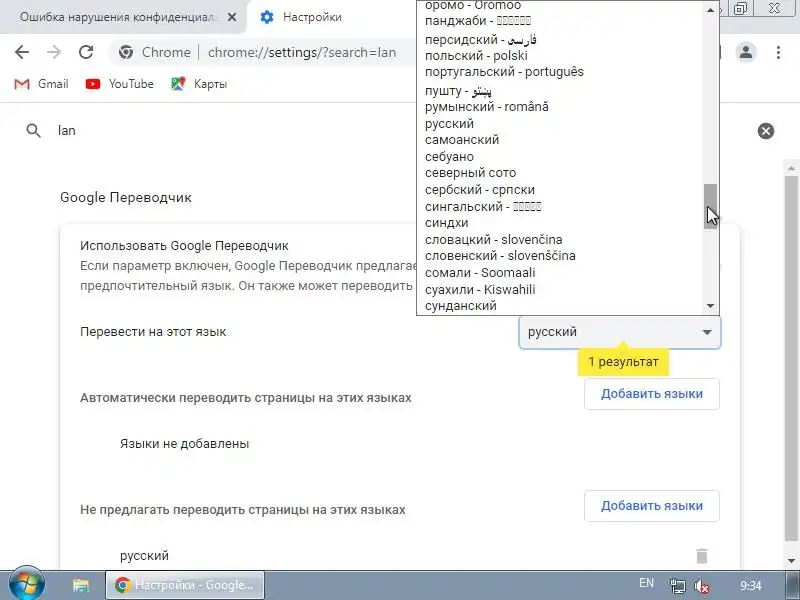This screenshot has height=600, width=800.
Task: Click the Языки не добавлены text
Action: 185,444
